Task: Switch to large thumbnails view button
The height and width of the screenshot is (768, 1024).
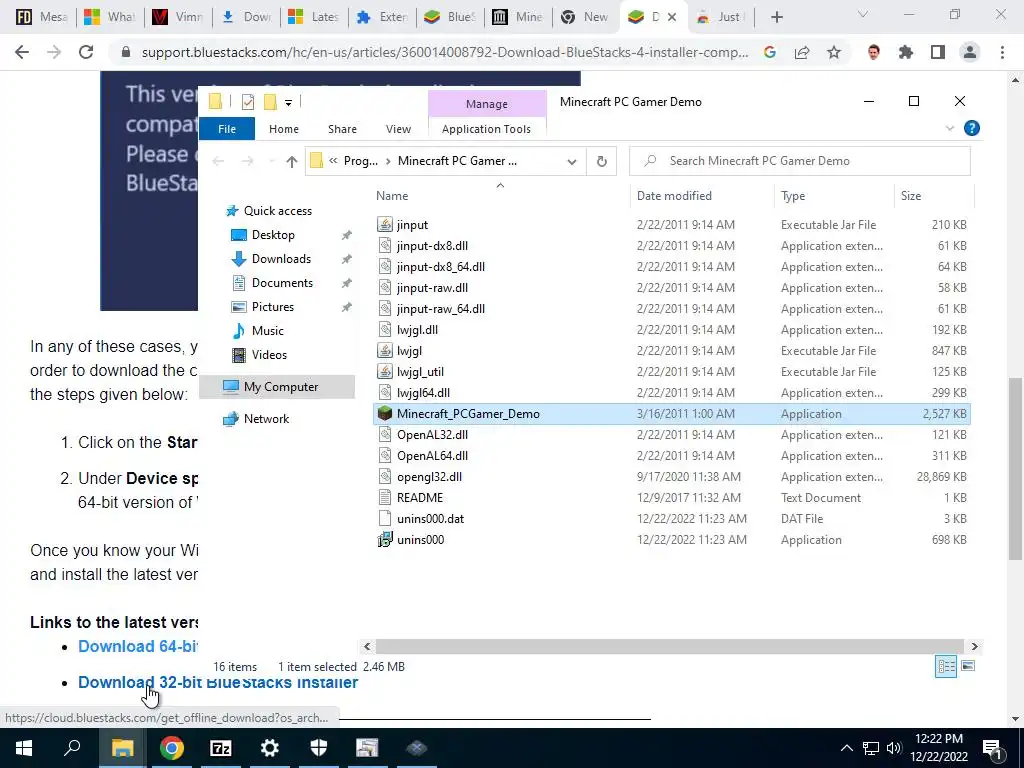Action: [968, 666]
